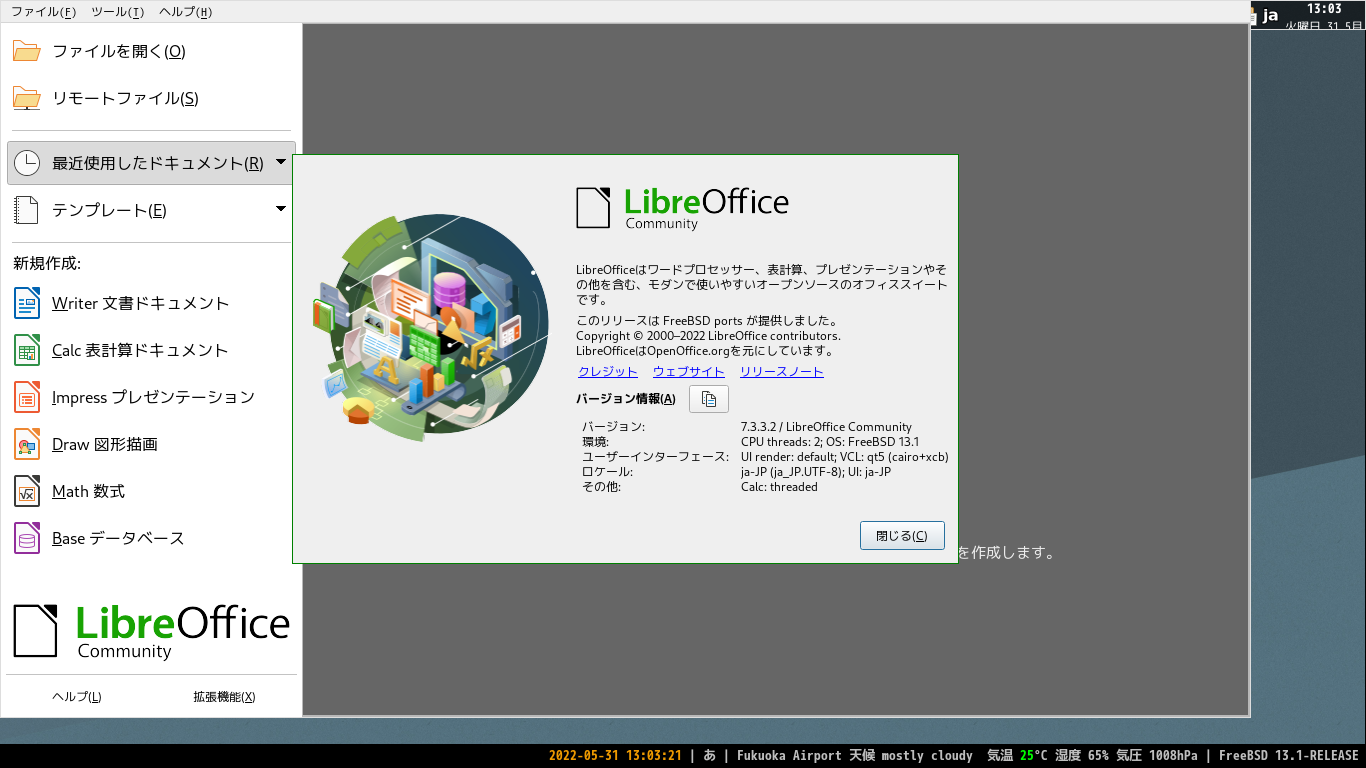This screenshot has width=1366, height=768.
Task: Expand the templates dropdown arrow
Action: [281, 209]
